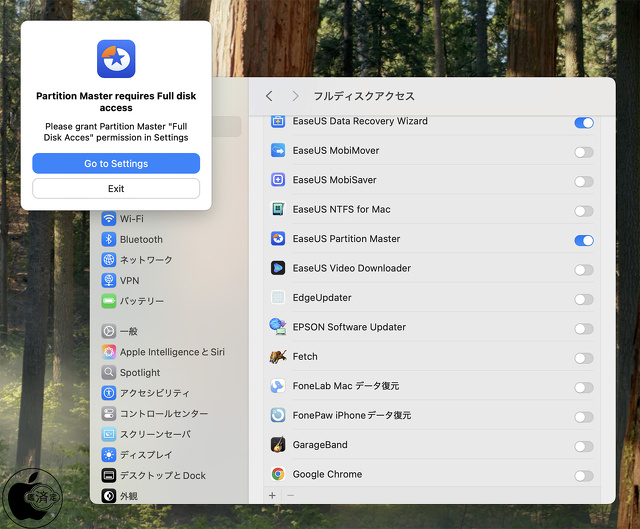640x529 pixels.
Task: Click the Spotlight magnifier icon
Action: point(109,372)
